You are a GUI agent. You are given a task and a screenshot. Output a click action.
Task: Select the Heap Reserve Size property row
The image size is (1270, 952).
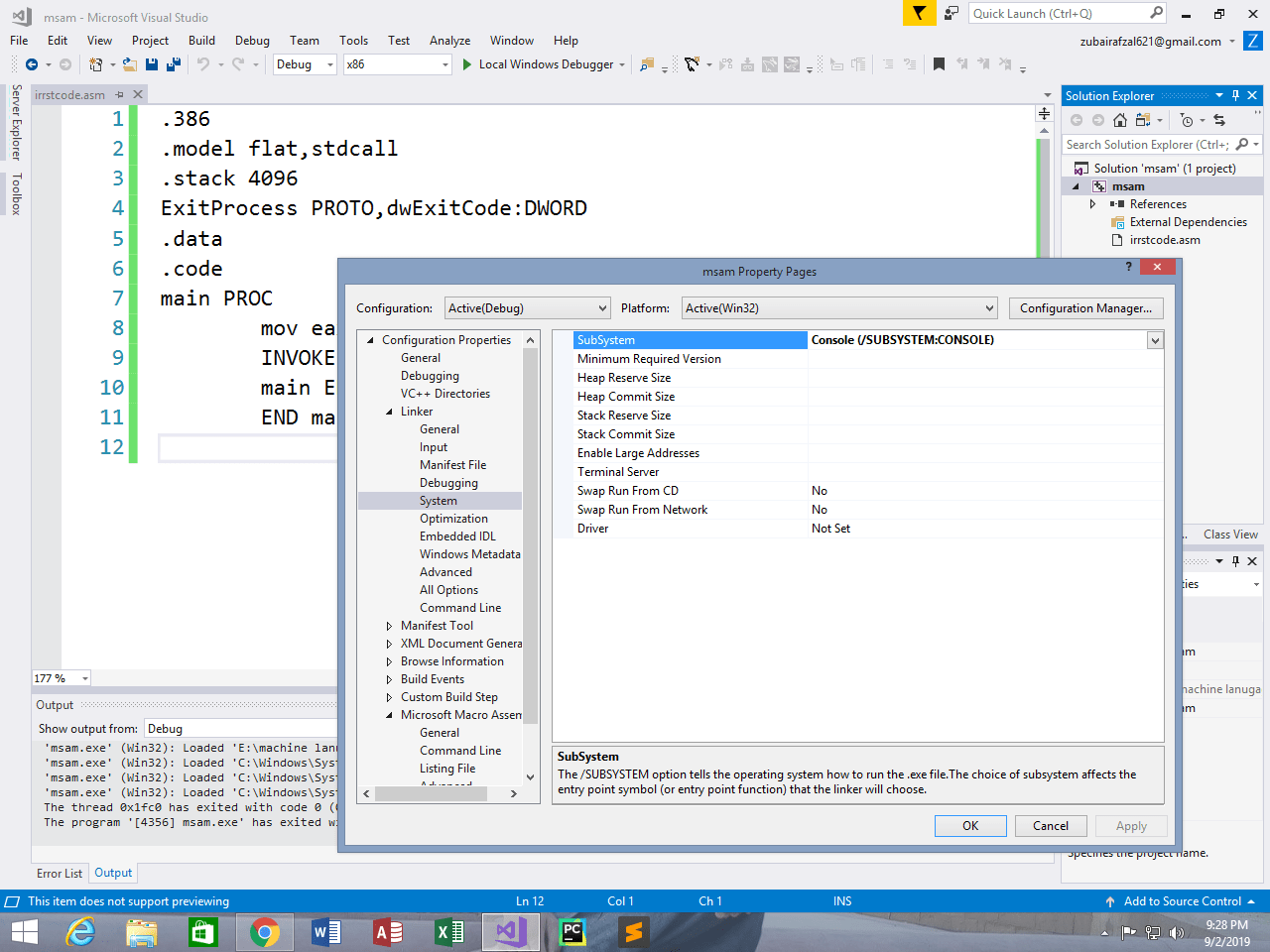(857, 378)
